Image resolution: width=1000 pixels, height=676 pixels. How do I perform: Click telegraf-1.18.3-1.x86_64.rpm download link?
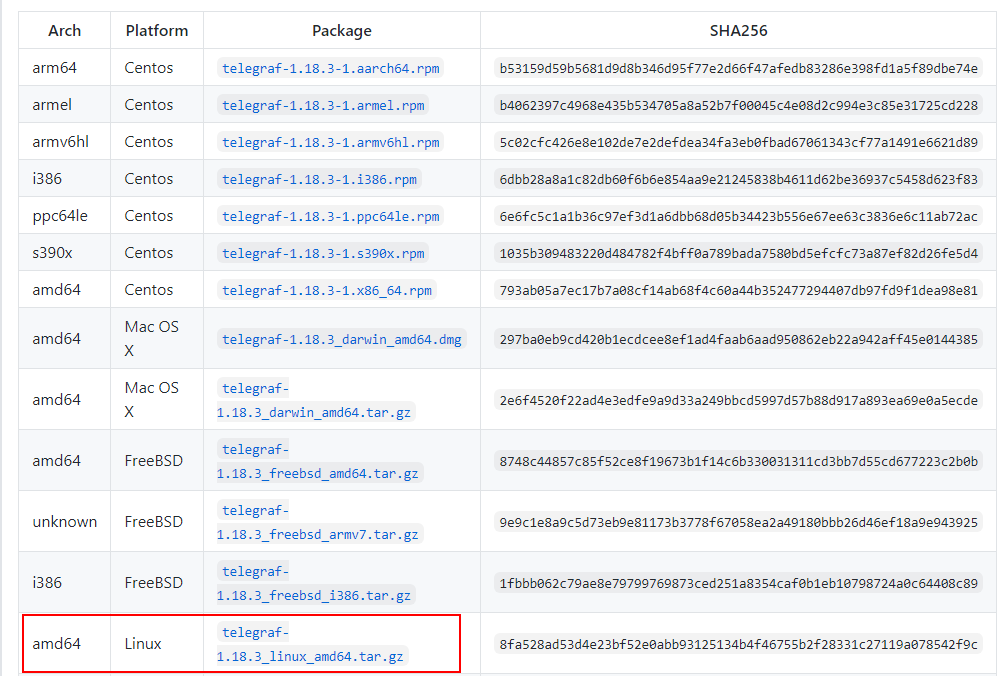pyautogui.click(x=326, y=290)
